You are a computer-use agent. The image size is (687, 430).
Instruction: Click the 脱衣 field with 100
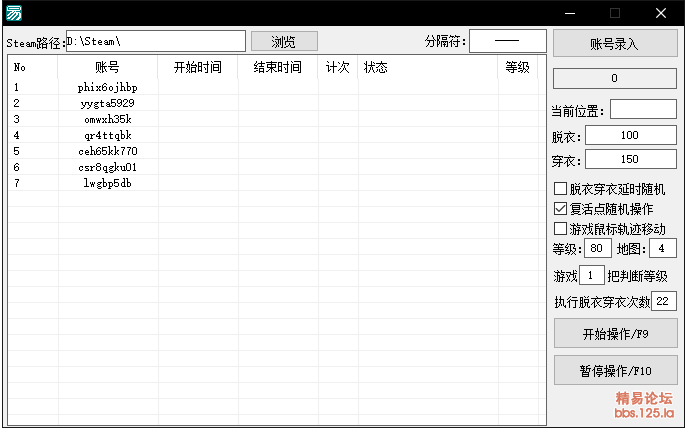point(630,135)
